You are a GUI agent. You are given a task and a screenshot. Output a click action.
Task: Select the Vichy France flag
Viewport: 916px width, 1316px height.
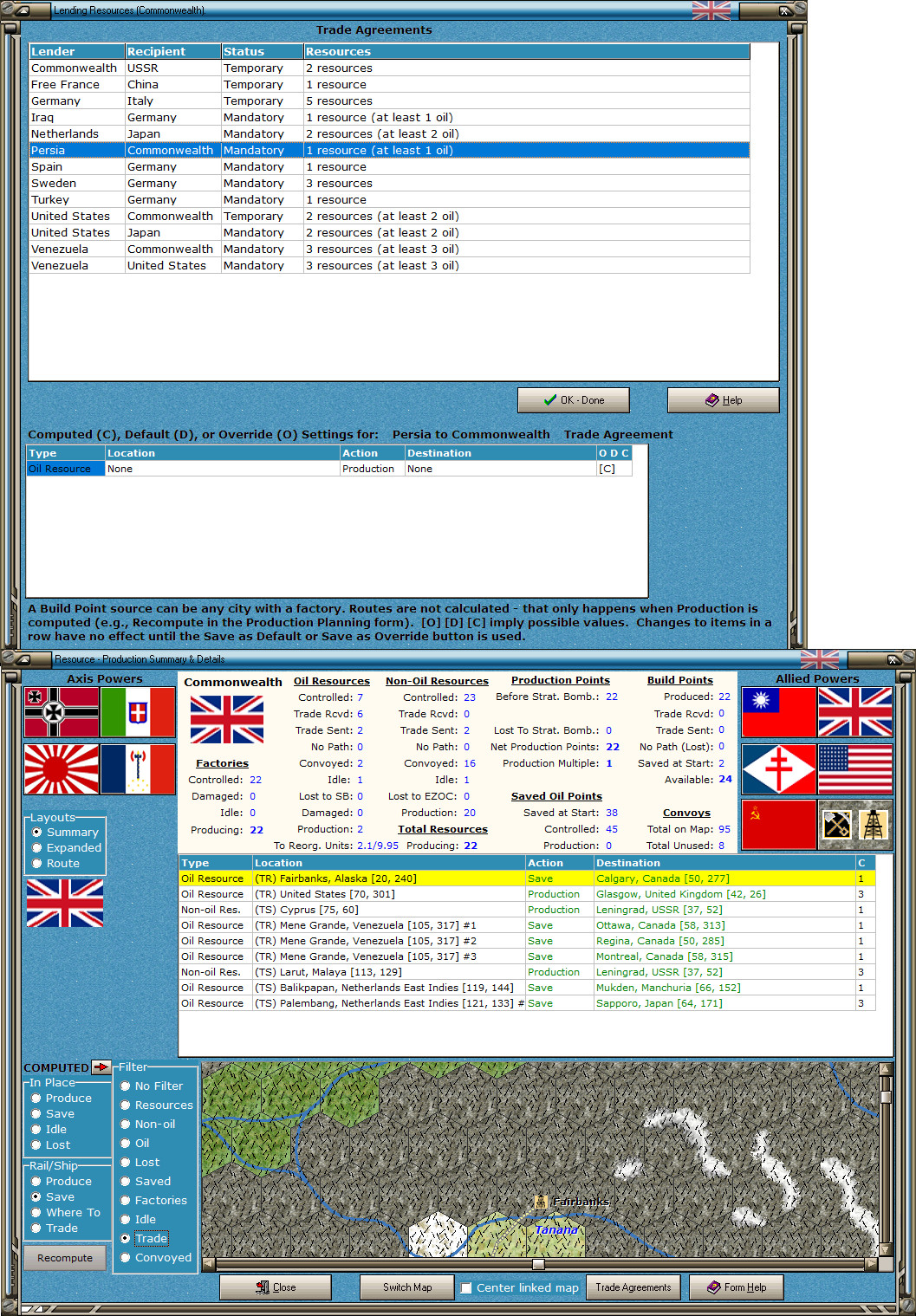point(138,768)
